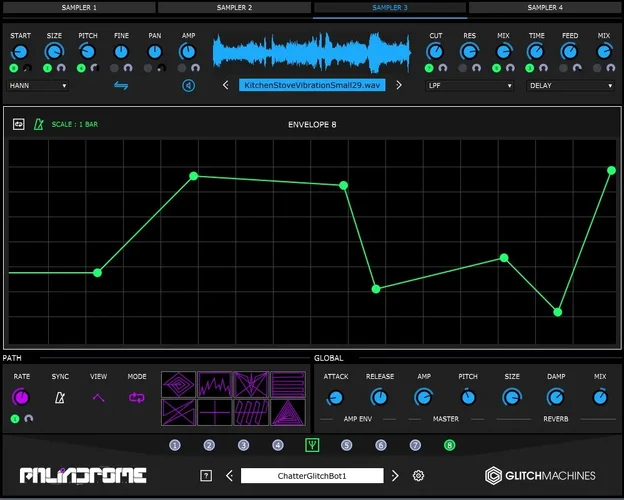
Task: Open the LPF filter type dropdown
Action: (x=469, y=86)
